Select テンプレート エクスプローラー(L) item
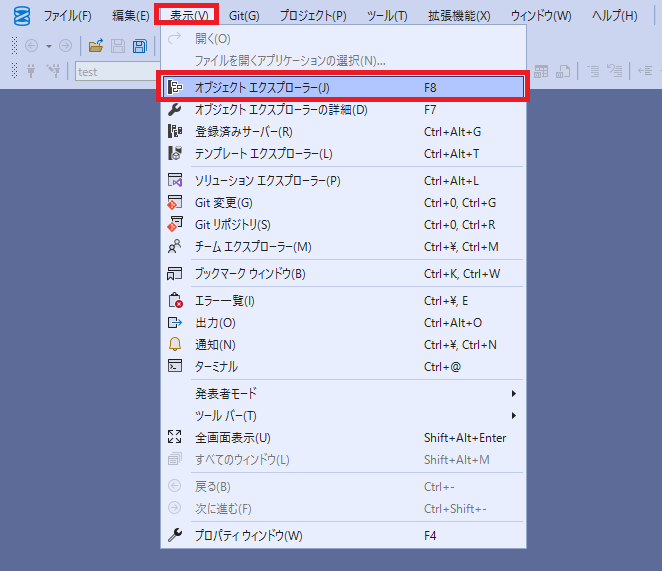This screenshot has width=662, height=571. pos(343,154)
